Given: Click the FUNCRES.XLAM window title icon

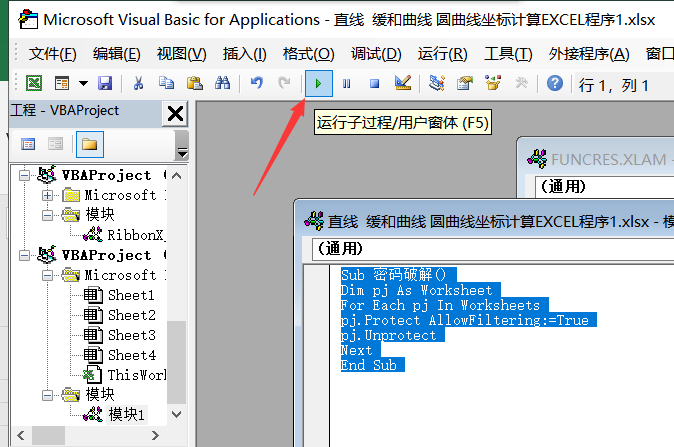Looking at the screenshot, I should click(x=537, y=159).
